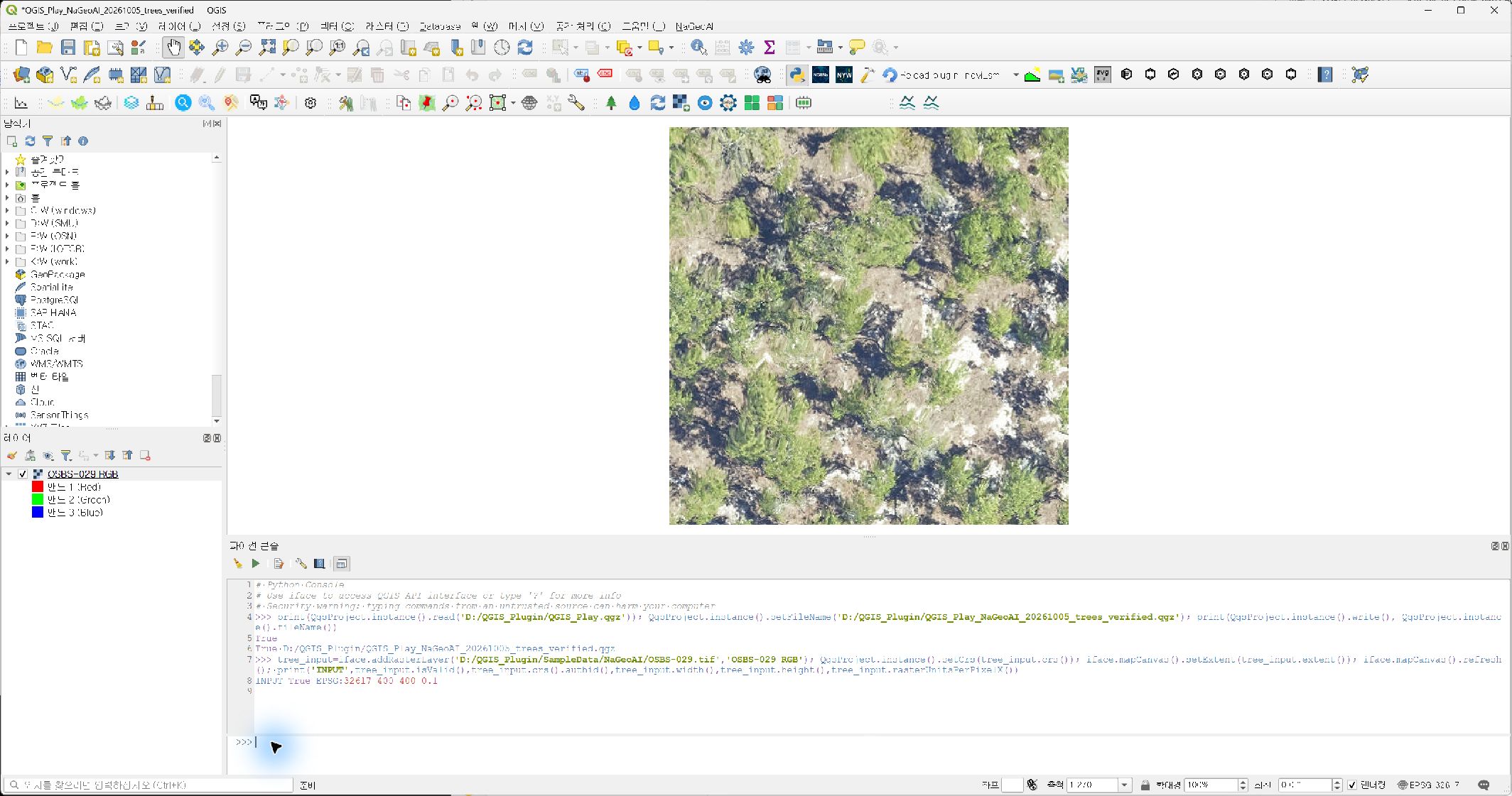Open the Statistical Summary sigma icon
The width and height of the screenshot is (1512, 796).
769,48
